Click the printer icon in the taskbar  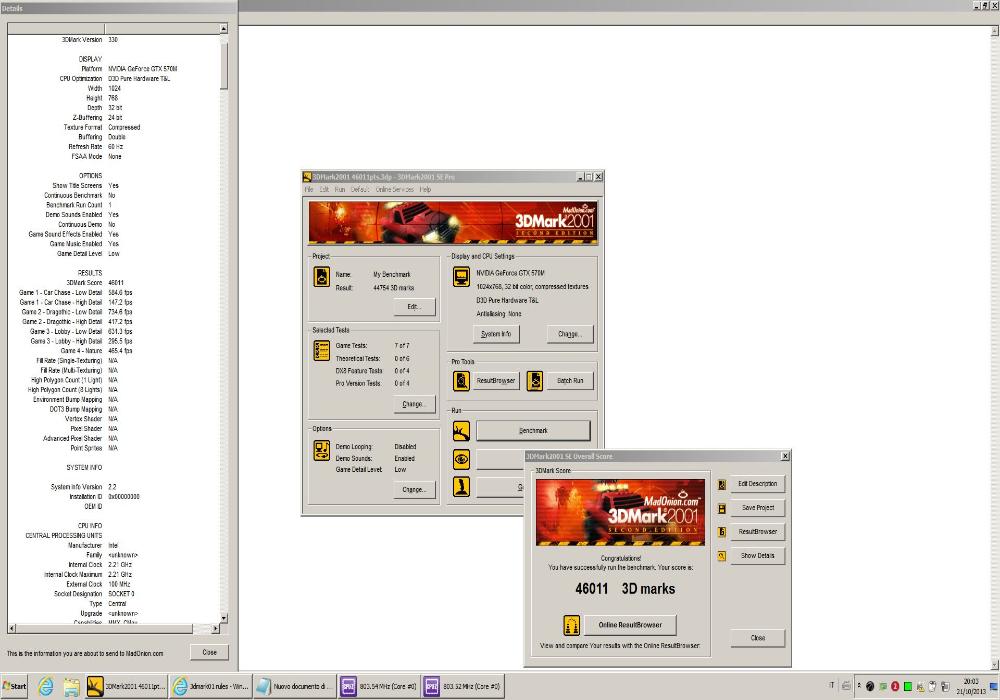tap(846, 686)
